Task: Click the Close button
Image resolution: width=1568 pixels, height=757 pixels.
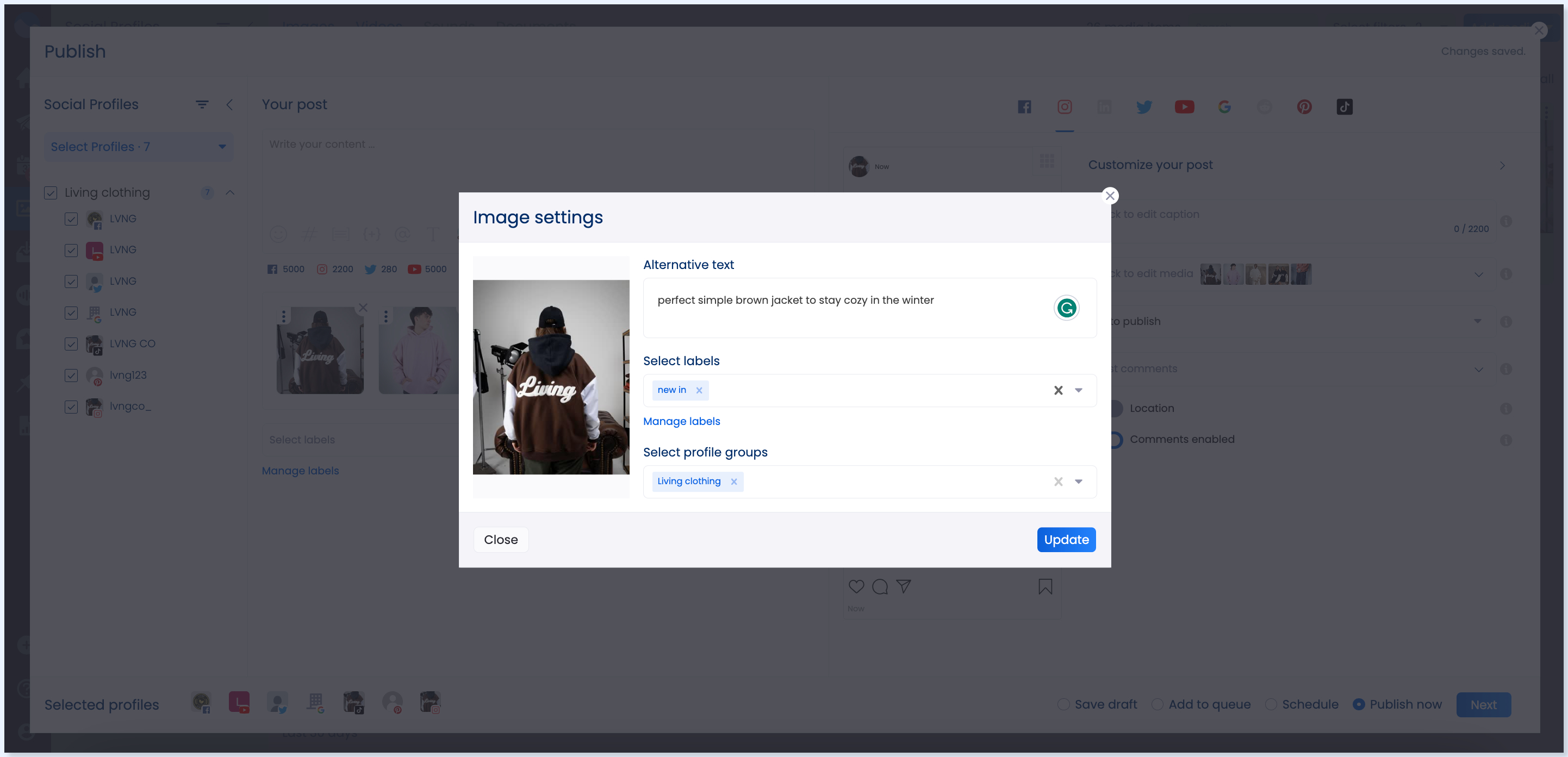Action: click(501, 540)
